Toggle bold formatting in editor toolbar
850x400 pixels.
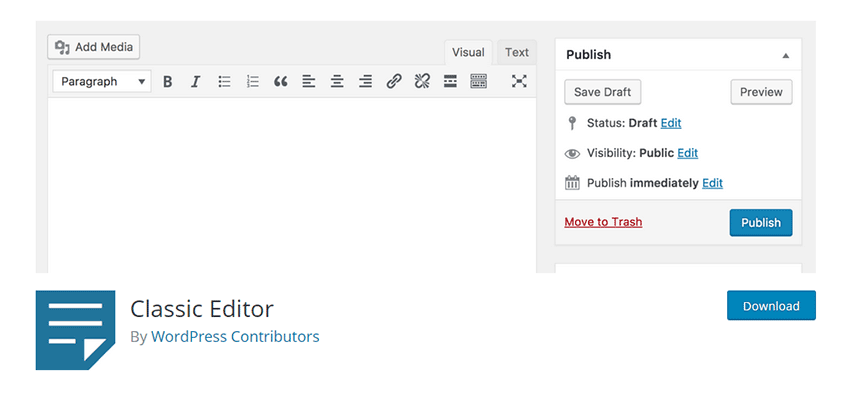coord(168,82)
